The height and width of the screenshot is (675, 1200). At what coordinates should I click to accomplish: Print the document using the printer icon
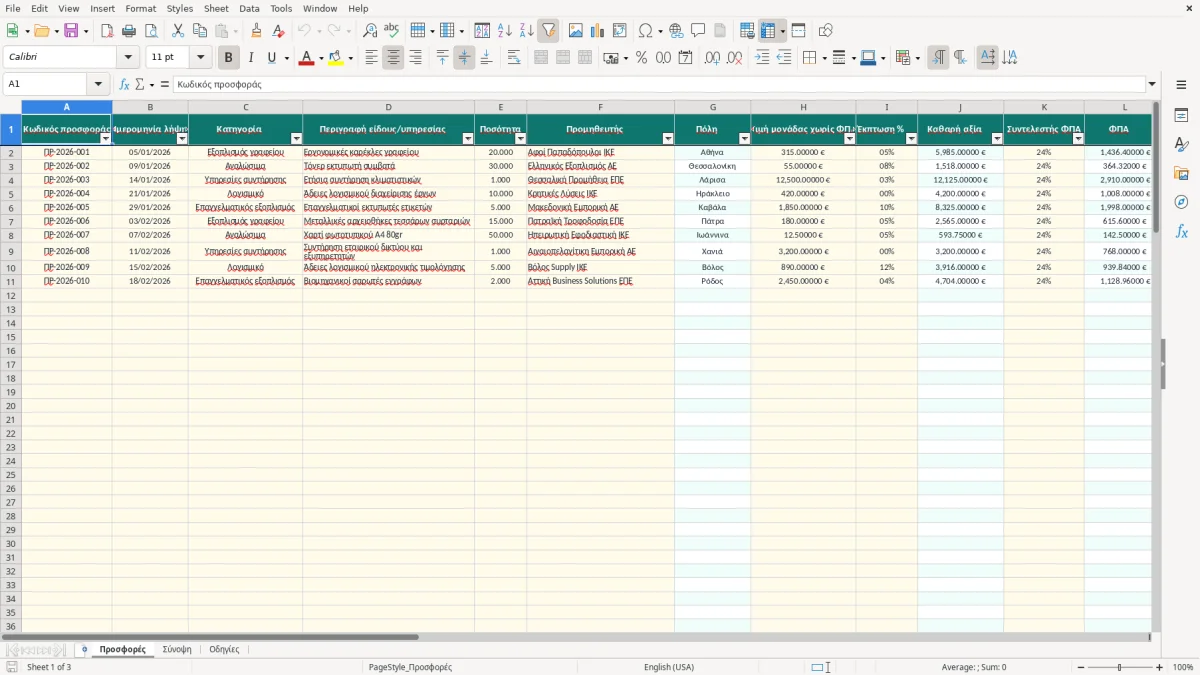[129, 31]
